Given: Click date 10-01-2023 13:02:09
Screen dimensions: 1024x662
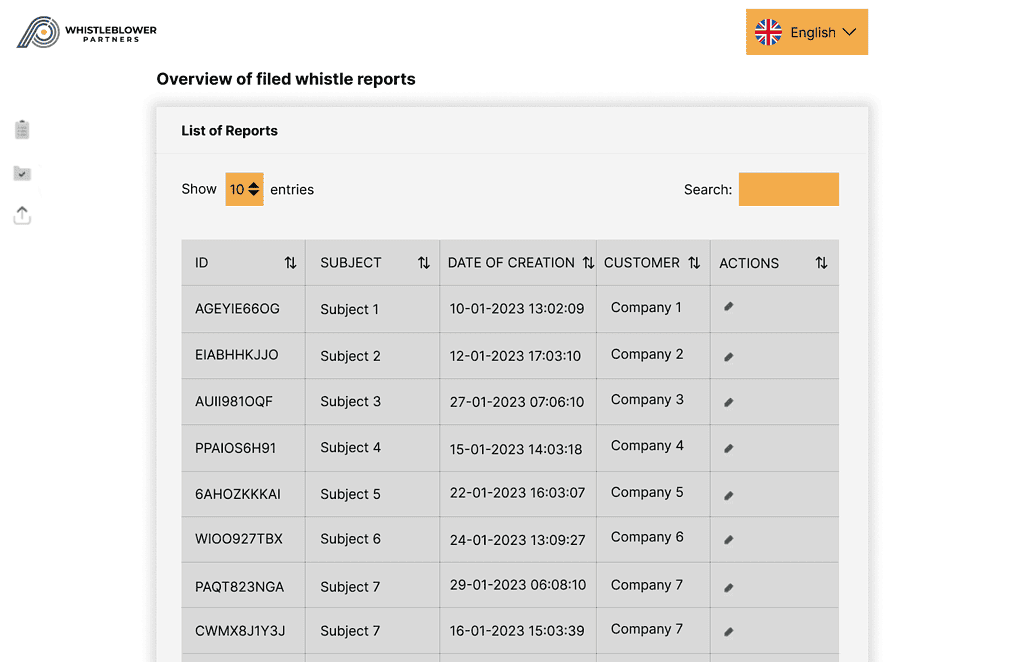Looking at the screenshot, I should 517,308.
